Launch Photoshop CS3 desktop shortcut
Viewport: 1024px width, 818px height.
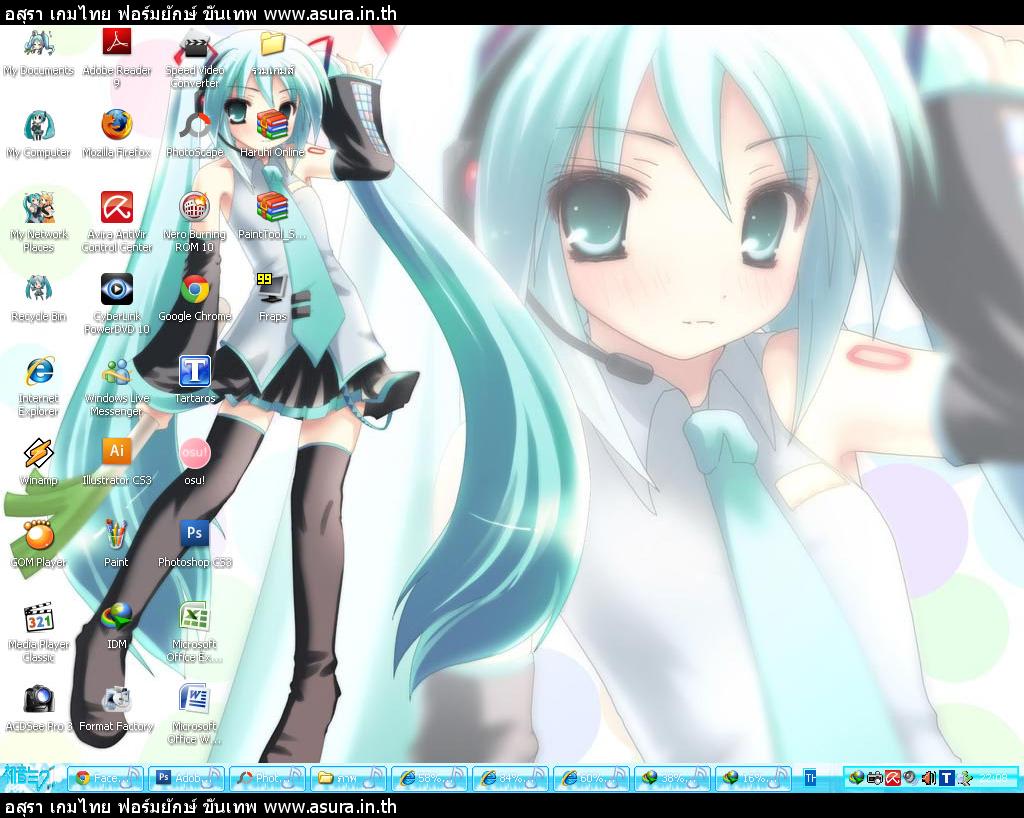click(x=195, y=544)
